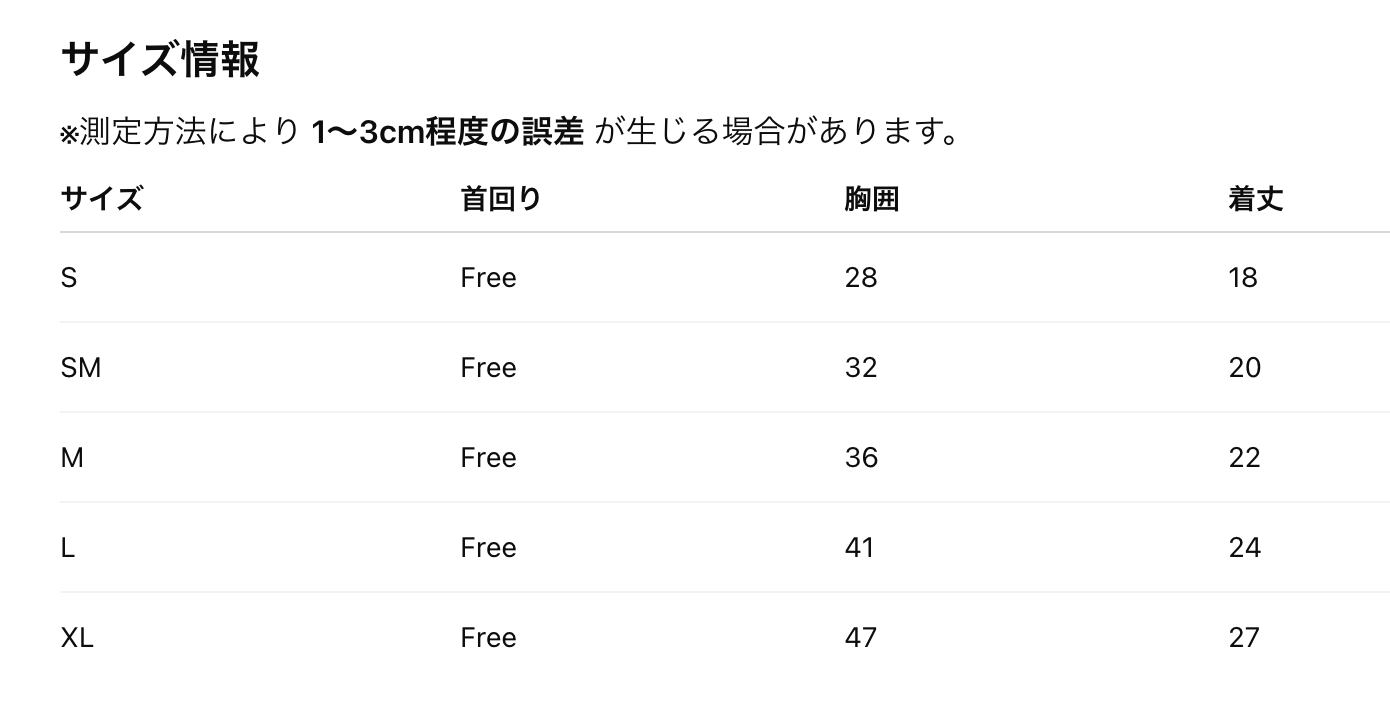The image size is (1390, 718).
Task: Click the L size row label
Action: click(x=68, y=548)
